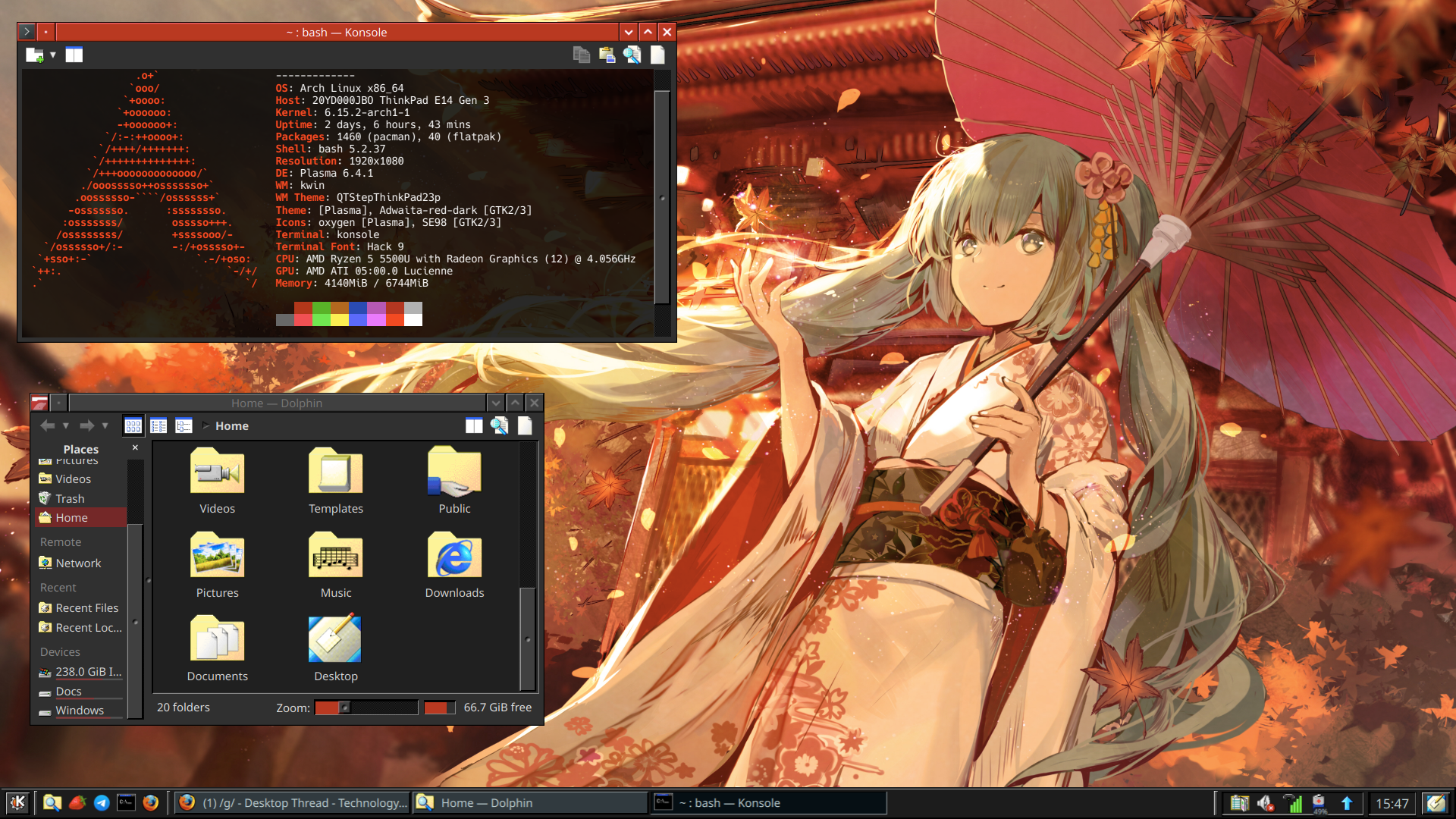Adjust Dolphin Zoom slider
The width and height of the screenshot is (1456, 819).
(366, 708)
